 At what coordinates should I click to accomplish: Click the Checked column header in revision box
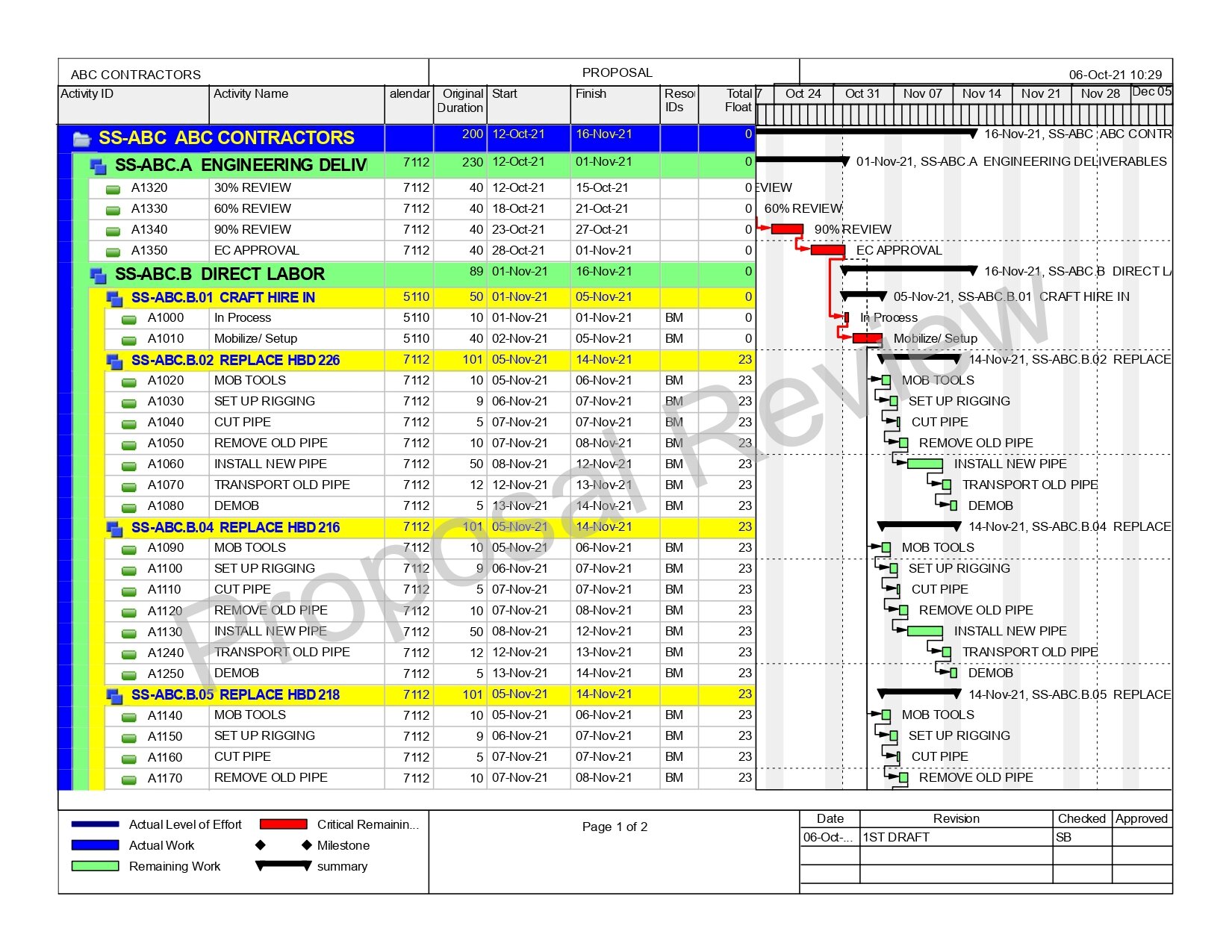[1082, 818]
